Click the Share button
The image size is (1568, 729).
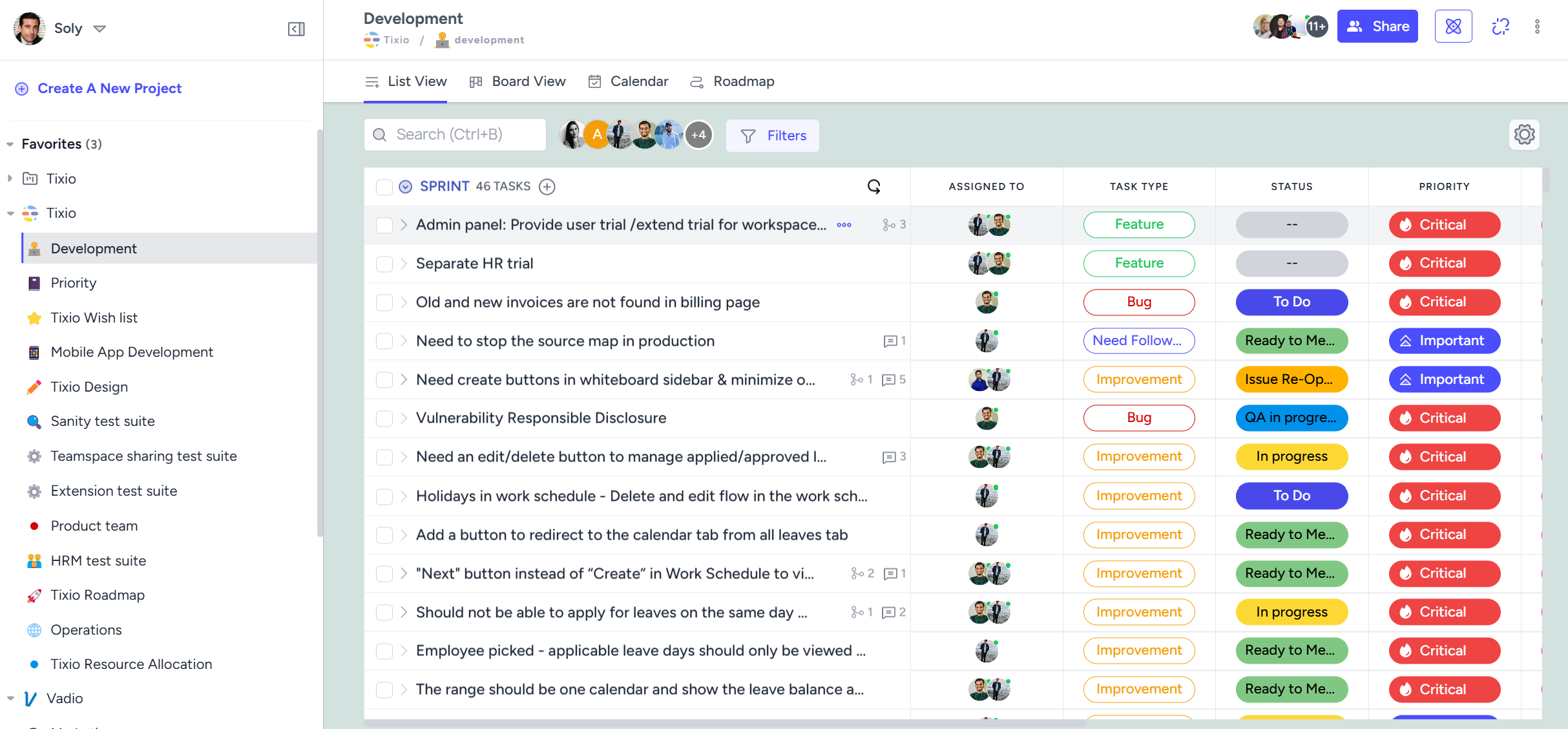point(1377,26)
